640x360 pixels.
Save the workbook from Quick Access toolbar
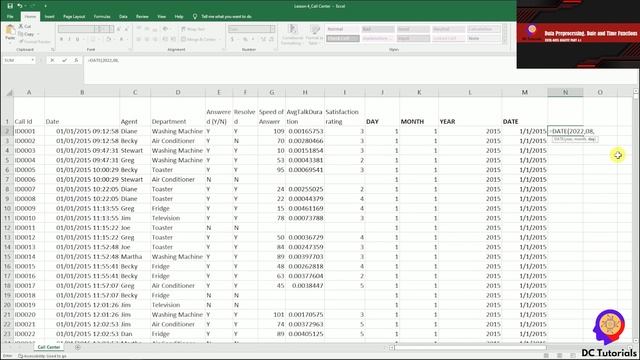click(10, 6)
